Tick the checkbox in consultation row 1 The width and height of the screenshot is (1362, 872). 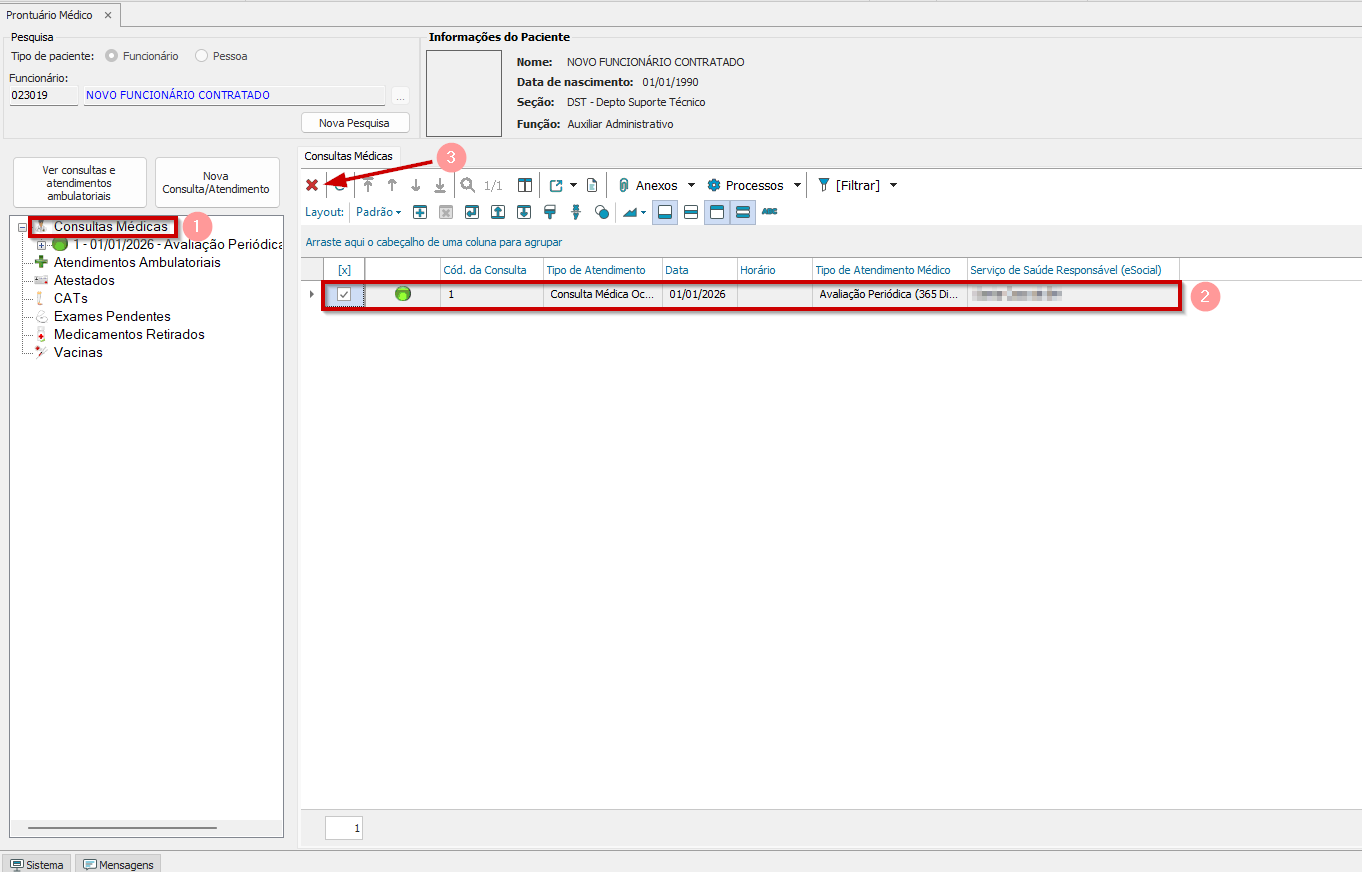click(x=344, y=294)
